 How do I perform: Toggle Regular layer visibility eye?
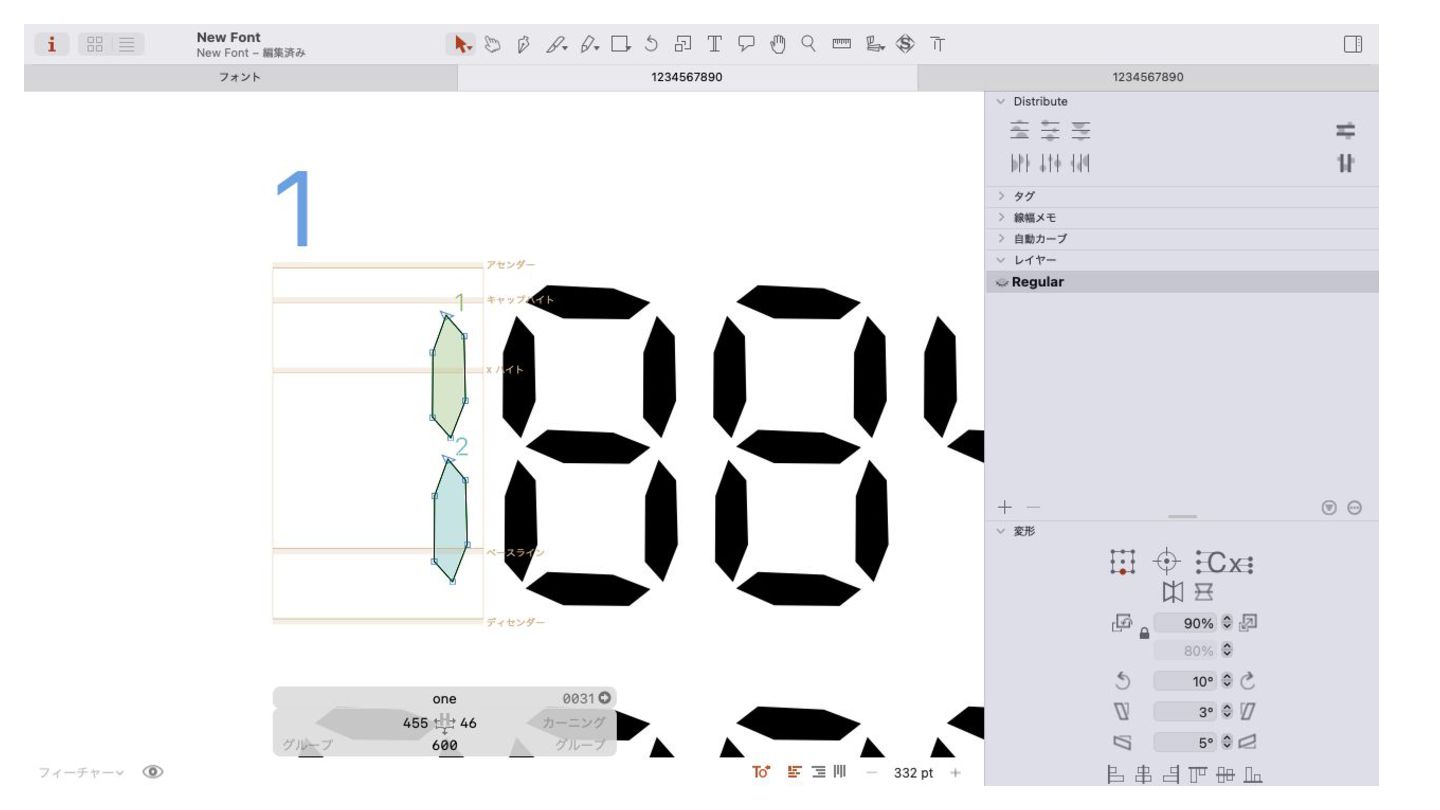(x=1002, y=283)
